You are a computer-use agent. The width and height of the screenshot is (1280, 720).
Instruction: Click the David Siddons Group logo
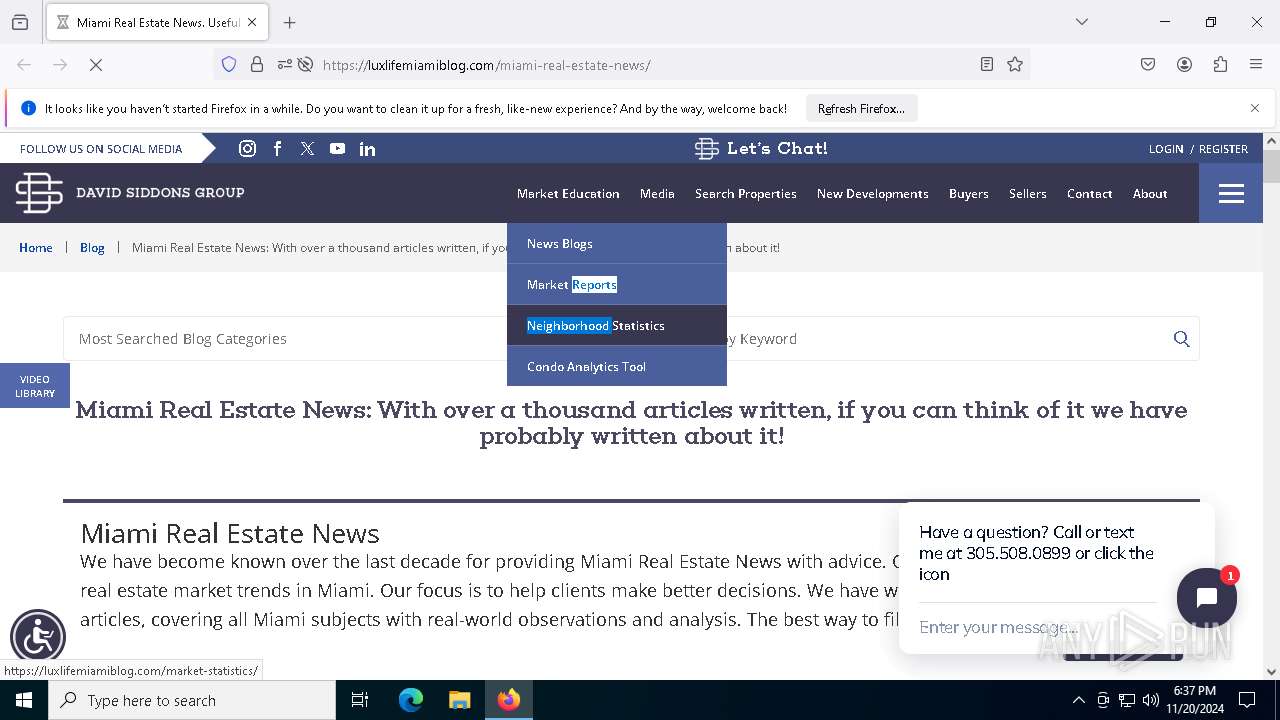[x=130, y=192]
